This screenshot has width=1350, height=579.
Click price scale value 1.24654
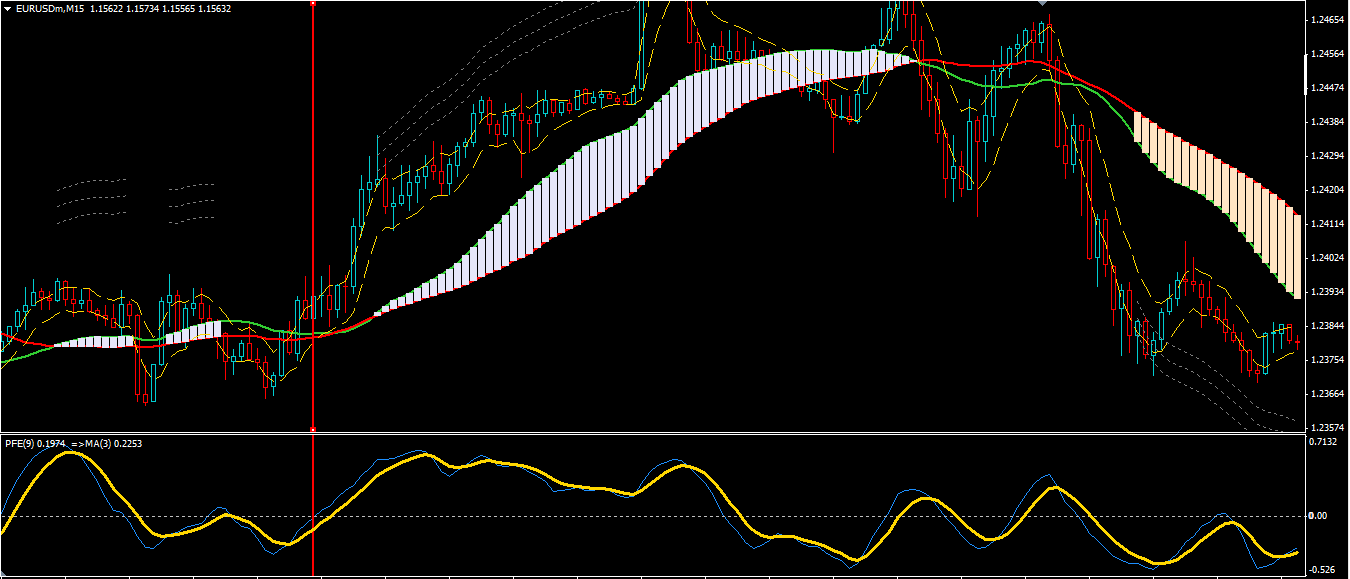pyautogui.click(x=1327, y=19)
